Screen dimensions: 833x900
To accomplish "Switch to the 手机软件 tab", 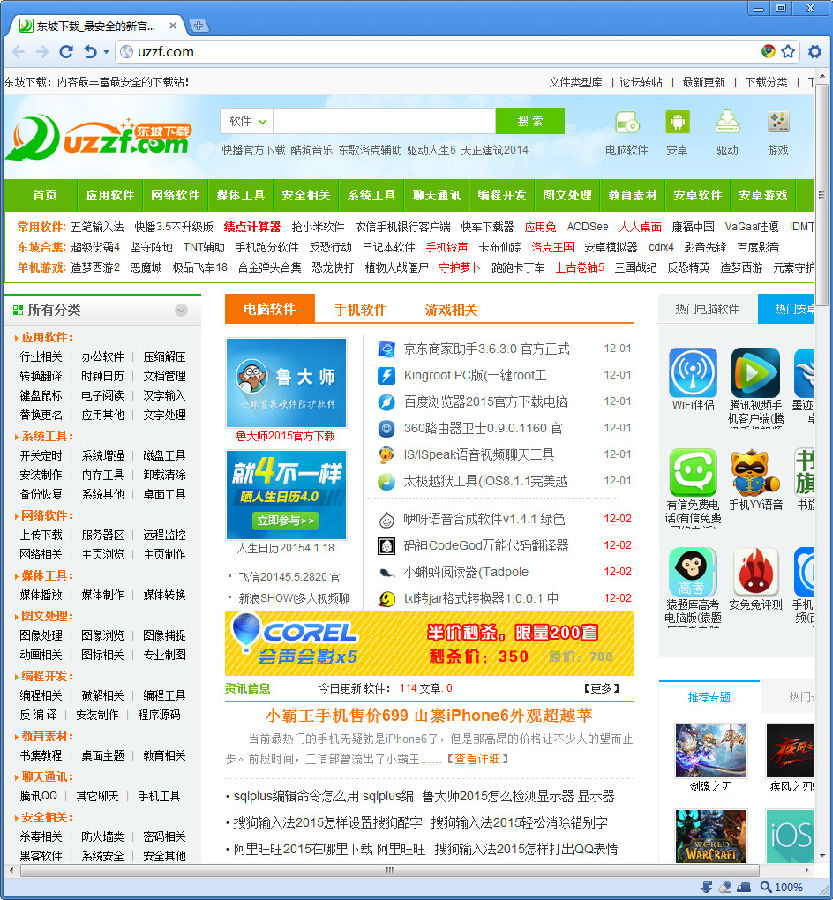I will point(360,310).
